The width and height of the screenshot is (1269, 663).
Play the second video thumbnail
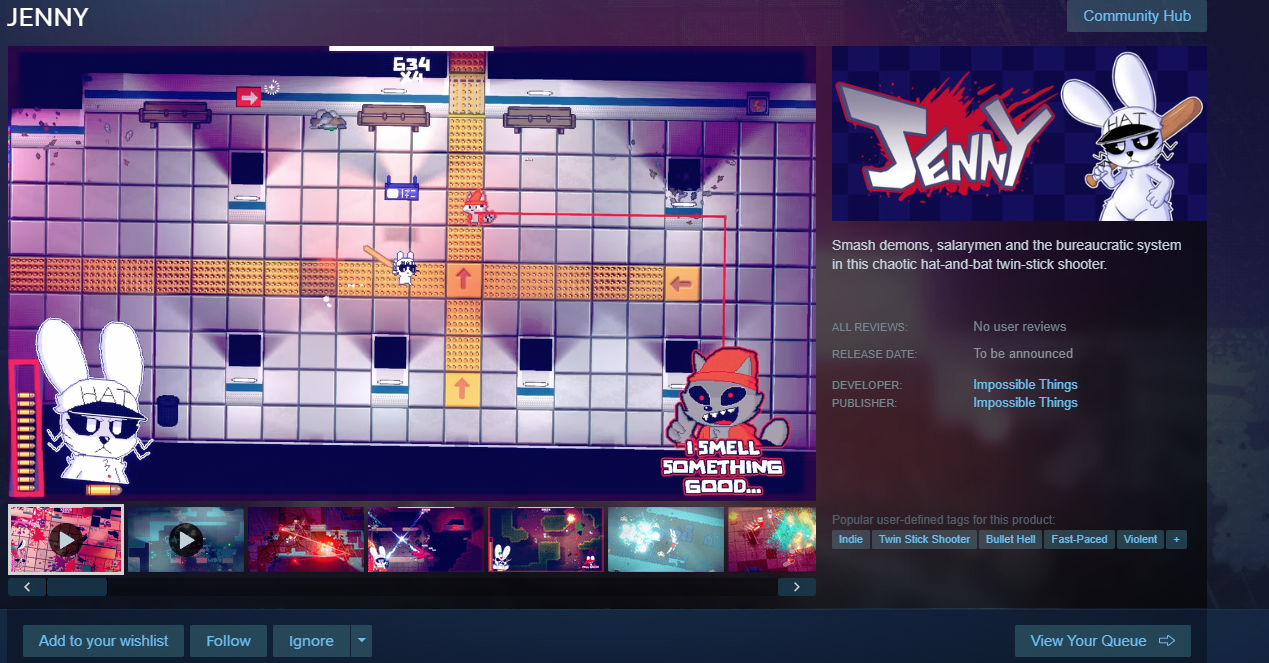coord(186,540)
